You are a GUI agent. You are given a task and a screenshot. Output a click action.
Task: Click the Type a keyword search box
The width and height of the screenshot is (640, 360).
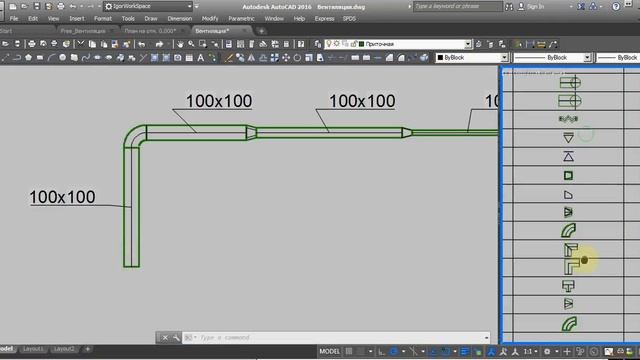458,7
